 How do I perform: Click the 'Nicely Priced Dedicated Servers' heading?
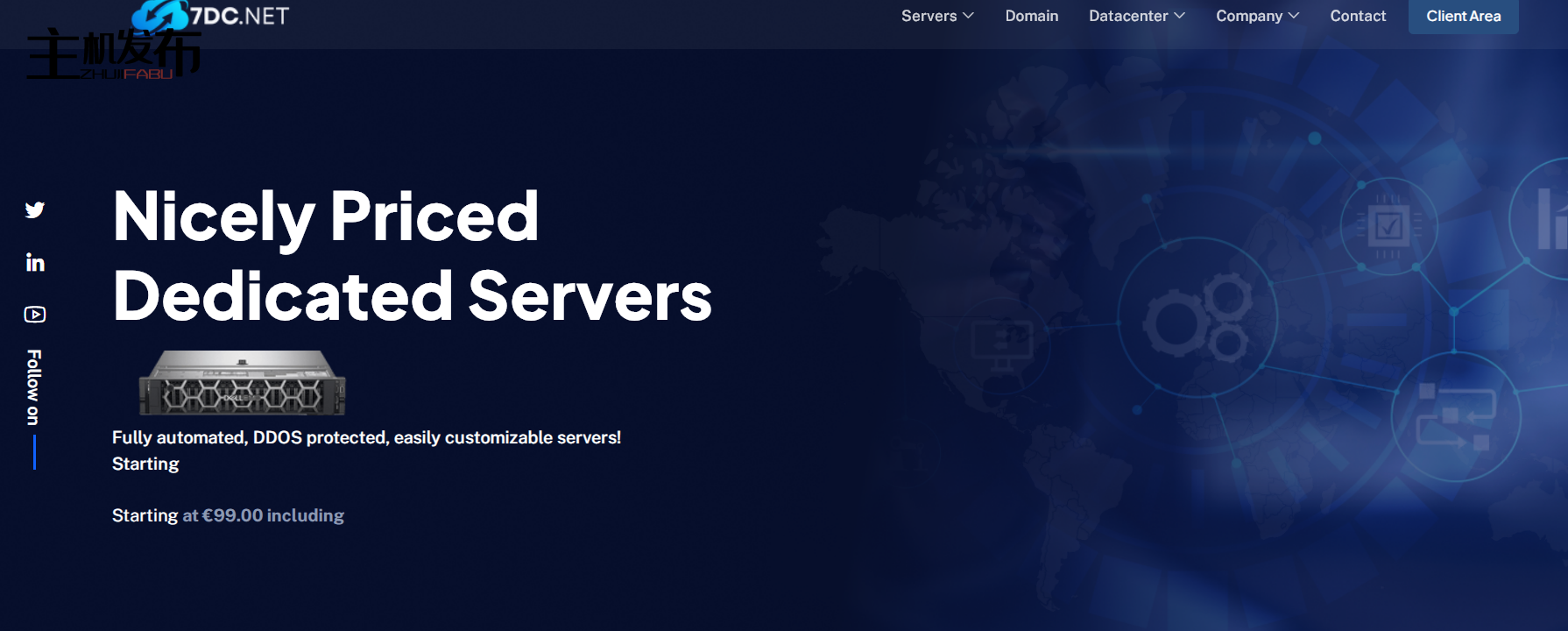pos(412,255)
